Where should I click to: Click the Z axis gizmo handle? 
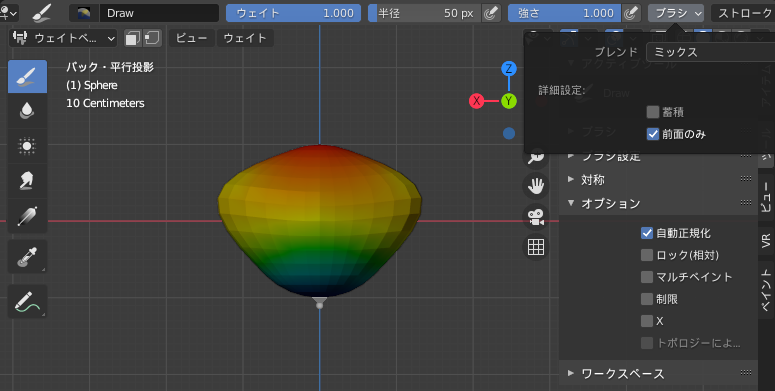(x=509, y=69)
